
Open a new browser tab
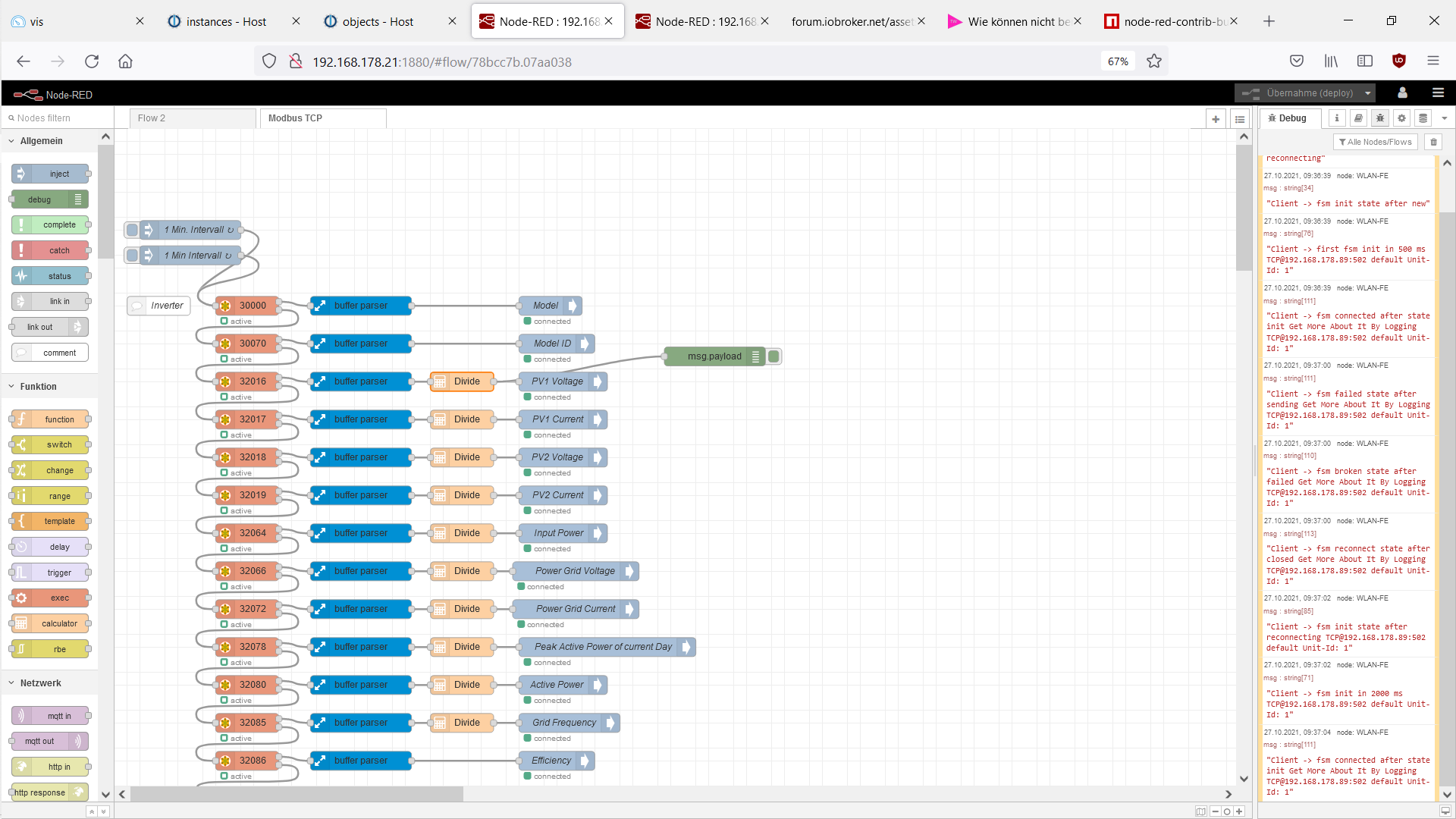pyautogui.click(x=1269, y=21)
